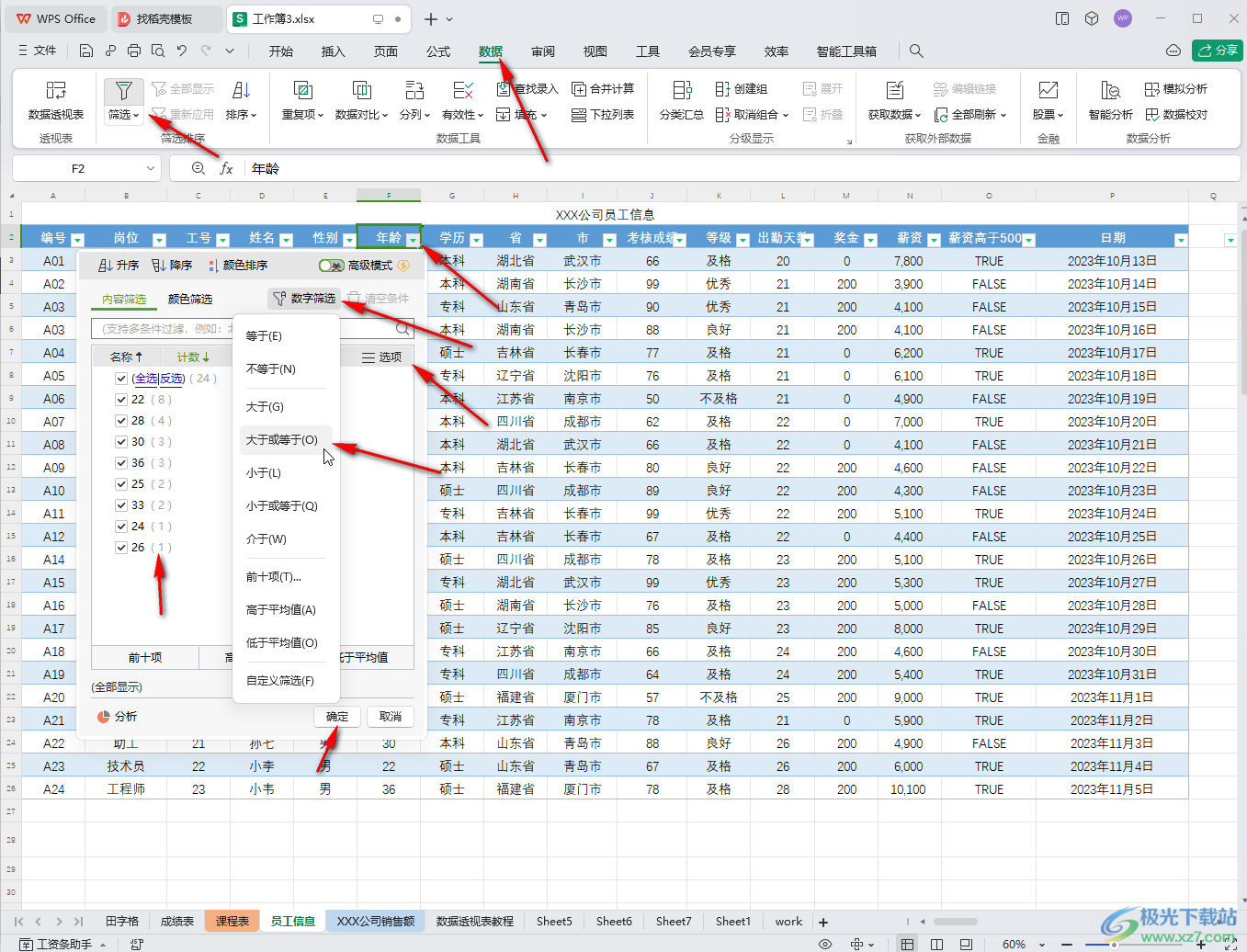Image resolution: width=1247 pixels, height=952 pixels.
Task: Click the 下拉列表 dropdown list icon
Action: 579,115
